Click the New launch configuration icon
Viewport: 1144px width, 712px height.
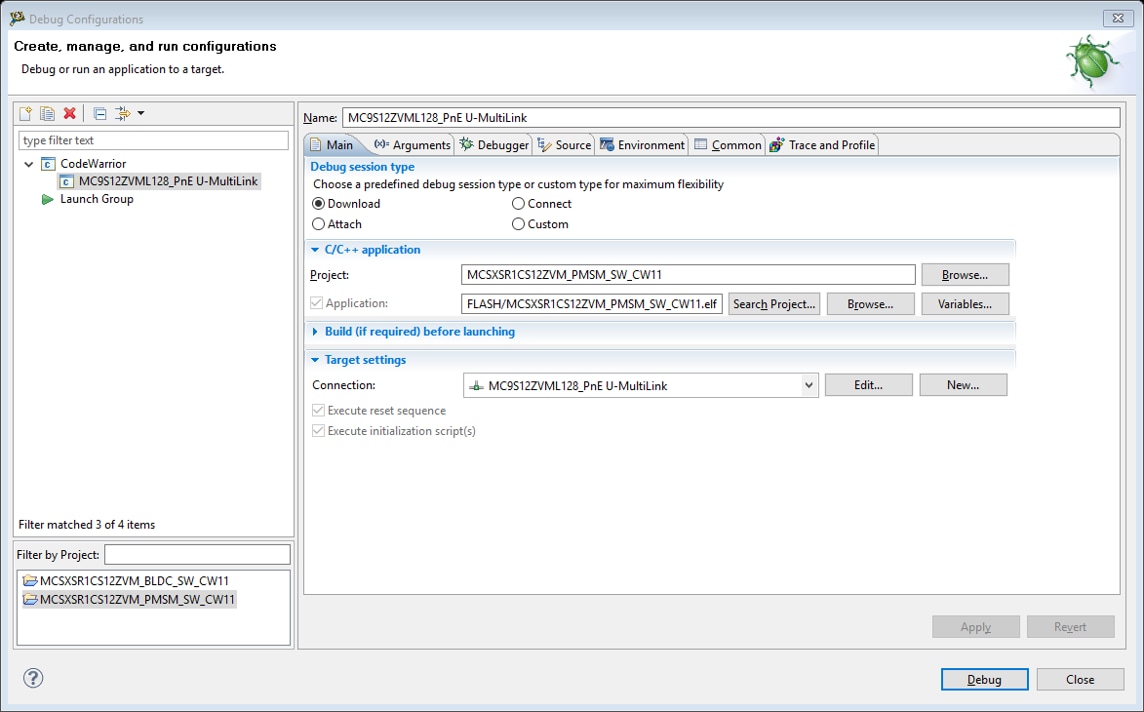click(x=26, y=113)
